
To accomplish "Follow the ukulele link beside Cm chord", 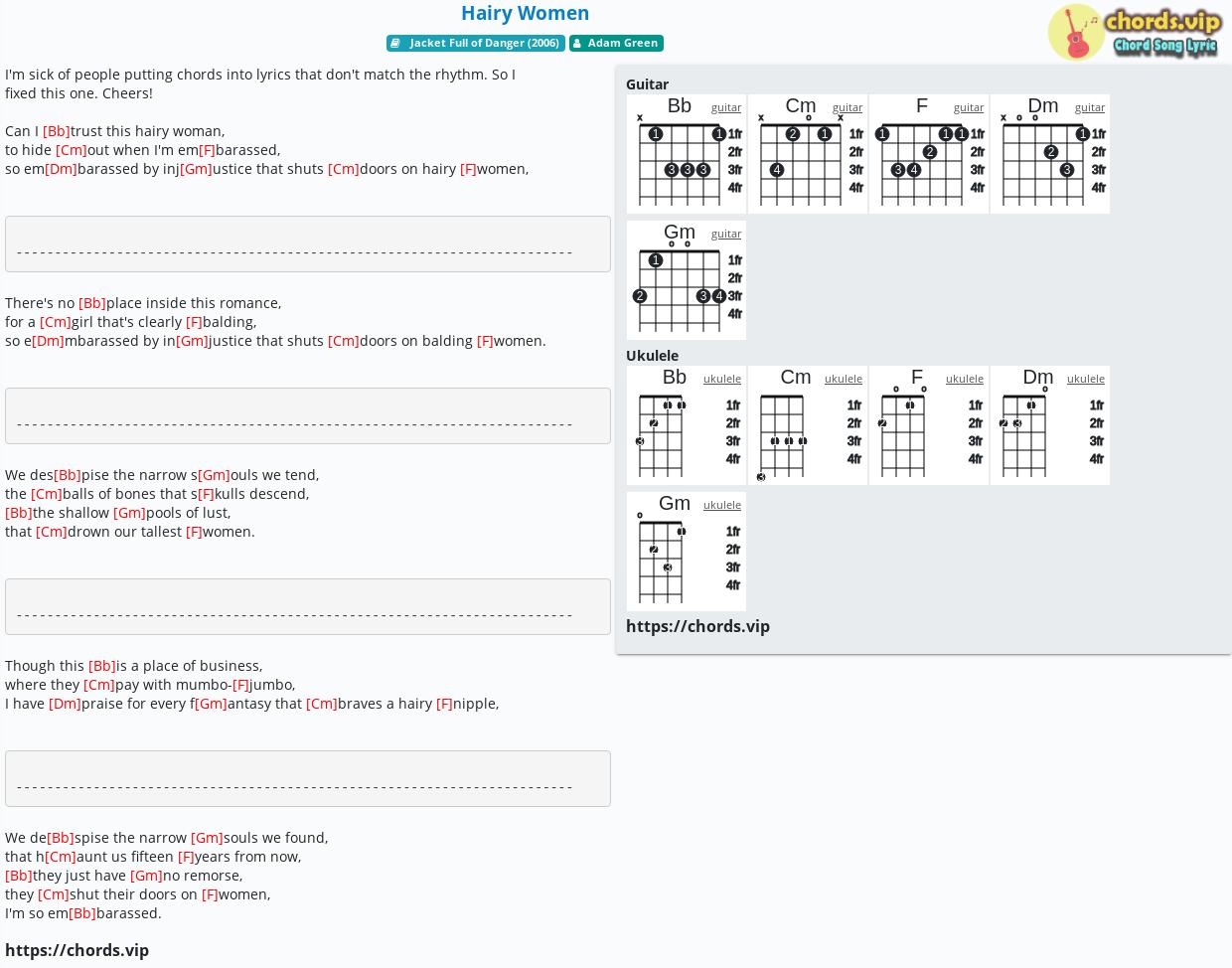I will pyautogui.click(x=844, y=379).
